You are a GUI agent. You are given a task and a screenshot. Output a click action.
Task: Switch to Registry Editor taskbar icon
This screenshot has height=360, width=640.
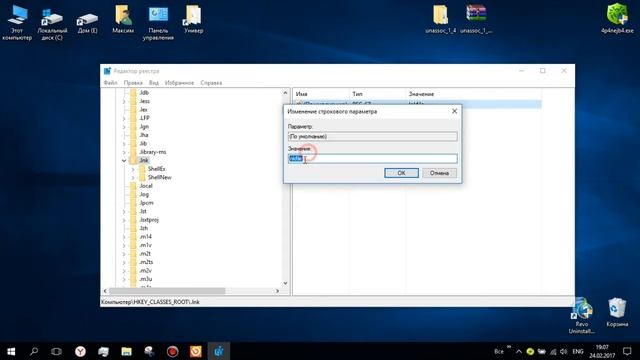point(219,351)
